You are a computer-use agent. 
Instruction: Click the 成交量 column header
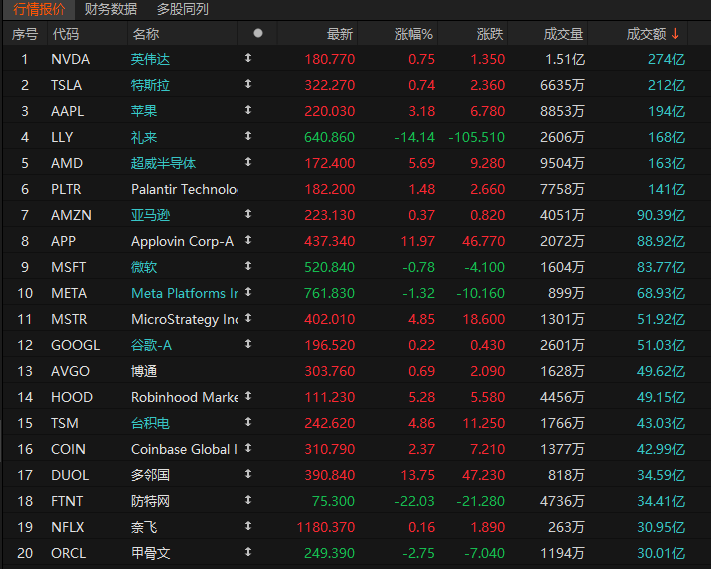pos(563,34)
